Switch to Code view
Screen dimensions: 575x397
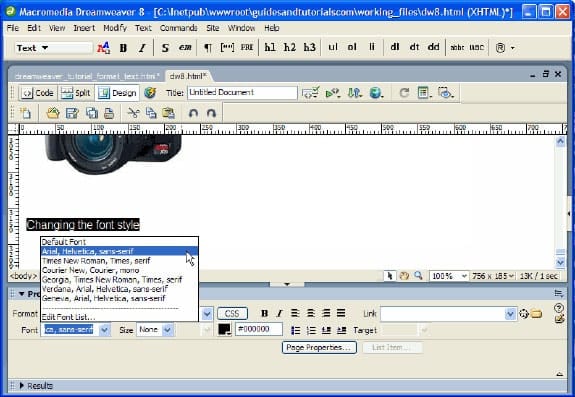pyautogui.click(x=38, y=93)
